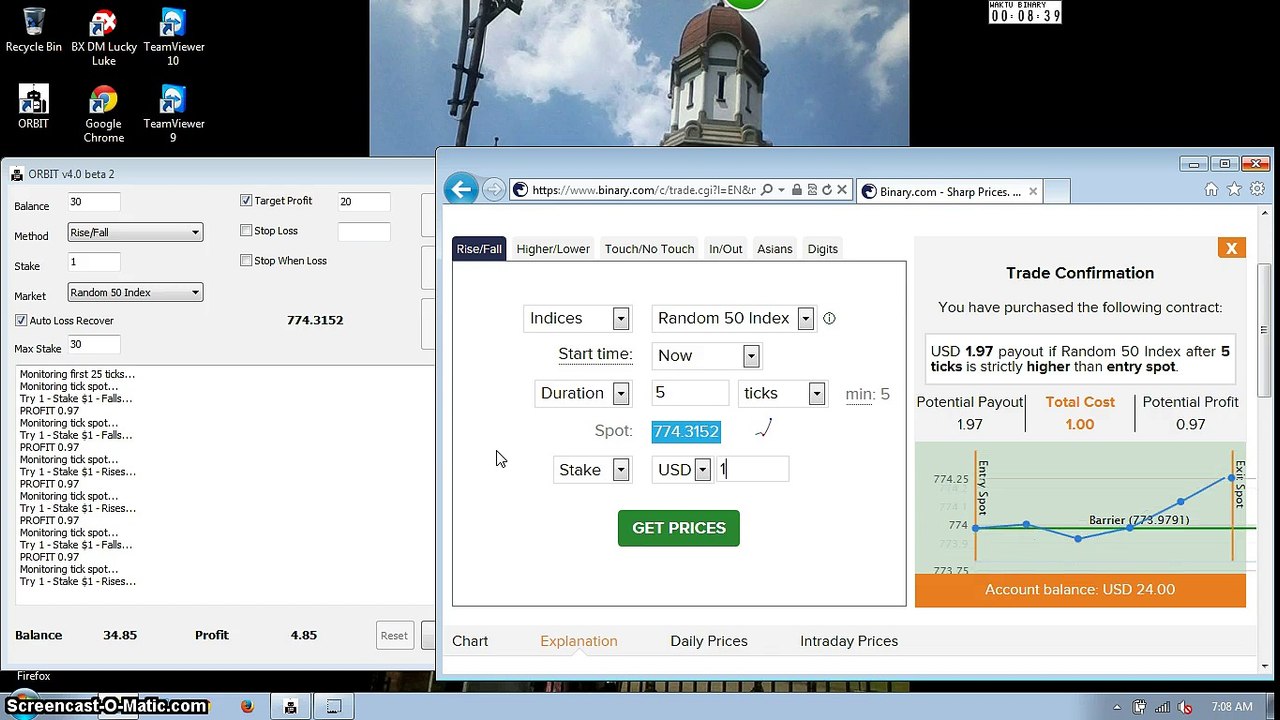
Task: Click the Target Profit value field
Action: click(363, 202)
